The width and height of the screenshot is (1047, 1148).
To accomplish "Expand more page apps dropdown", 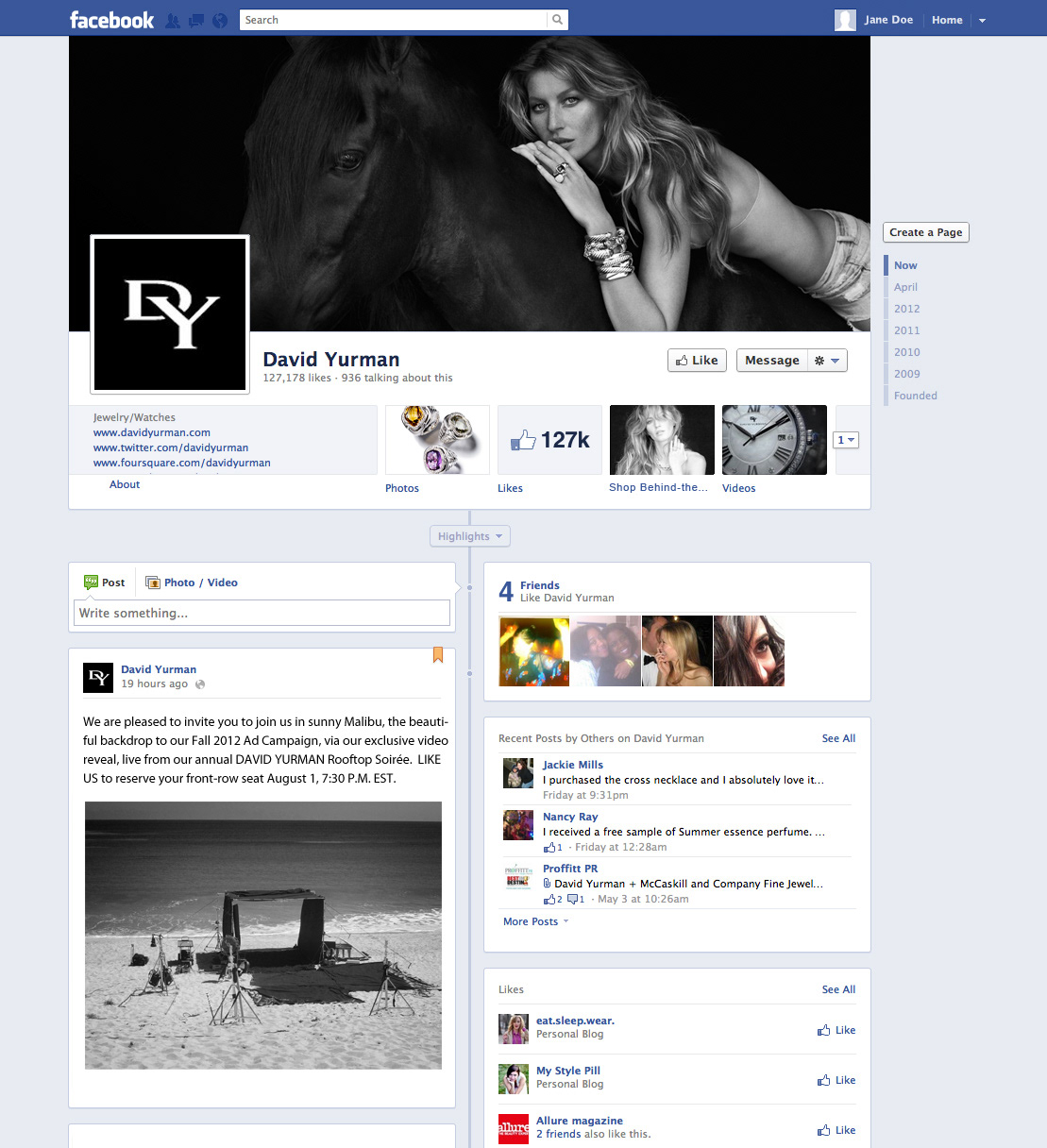I will (846, 440).
